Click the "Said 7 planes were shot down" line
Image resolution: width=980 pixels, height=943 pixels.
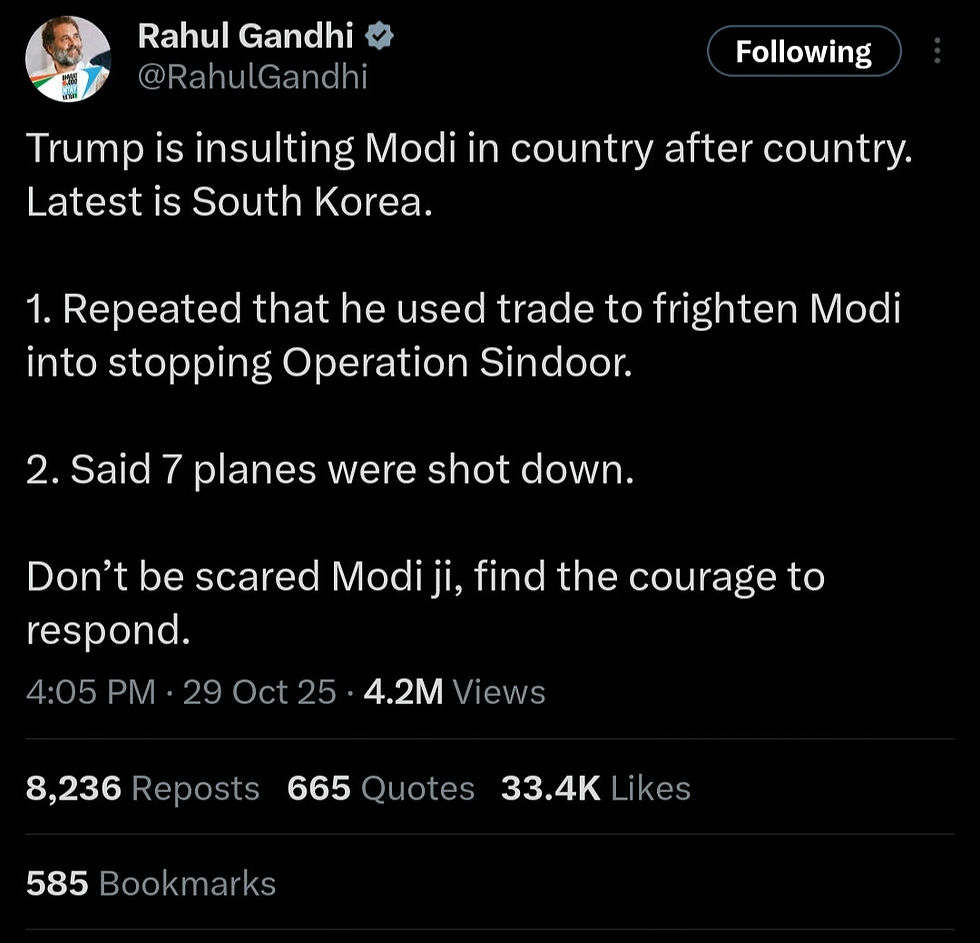[x=330, y=470]
